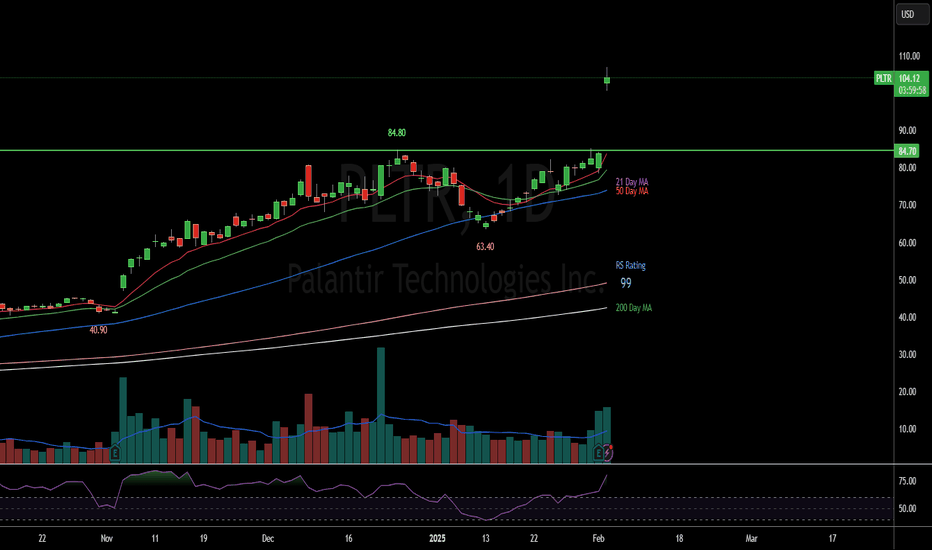The height and width of the screenshot is (550, 932).
Task: Click the 40.90 low price annotation
Action: 98,330
